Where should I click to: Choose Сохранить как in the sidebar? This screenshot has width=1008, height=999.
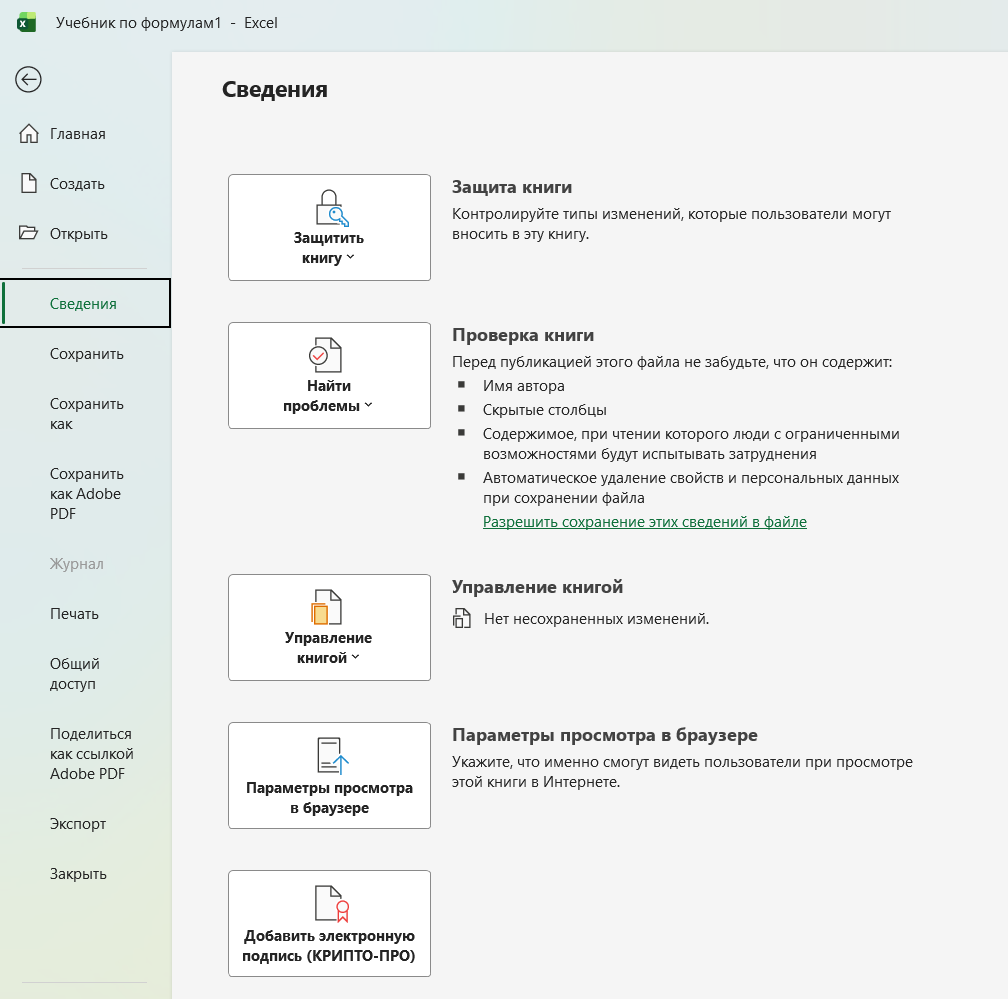(86, 414)
